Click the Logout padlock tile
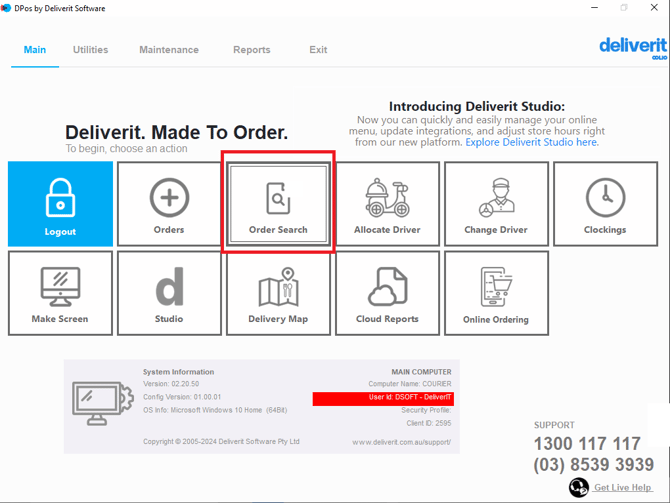Screen dimensions: 670x503 60,204
